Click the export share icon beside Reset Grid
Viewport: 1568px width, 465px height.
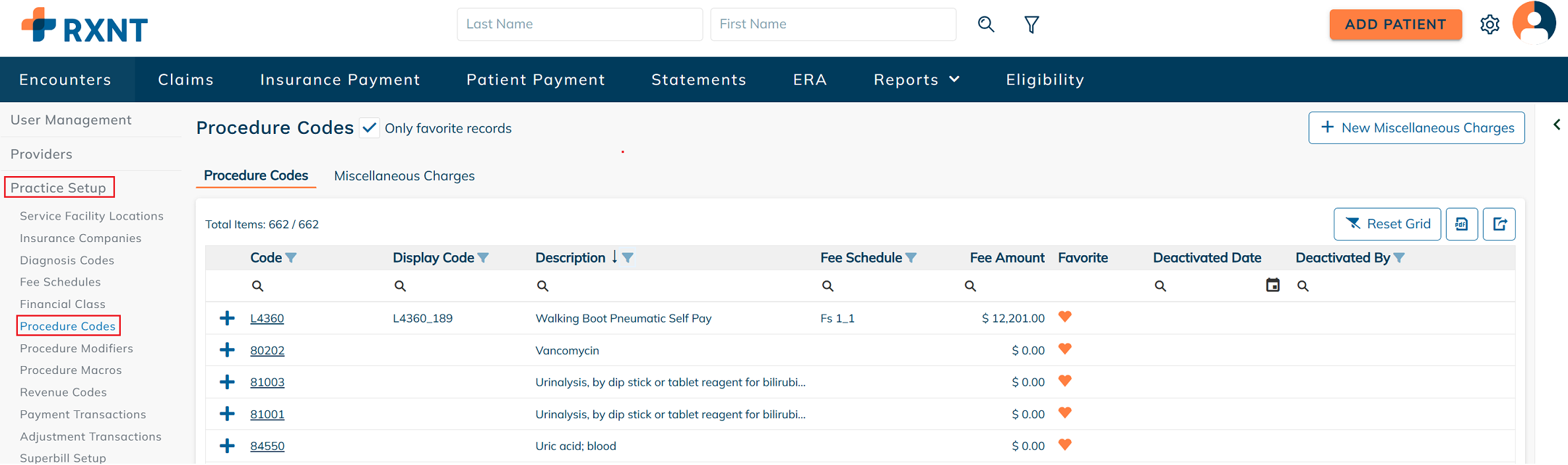click(x=1499, y=224)
